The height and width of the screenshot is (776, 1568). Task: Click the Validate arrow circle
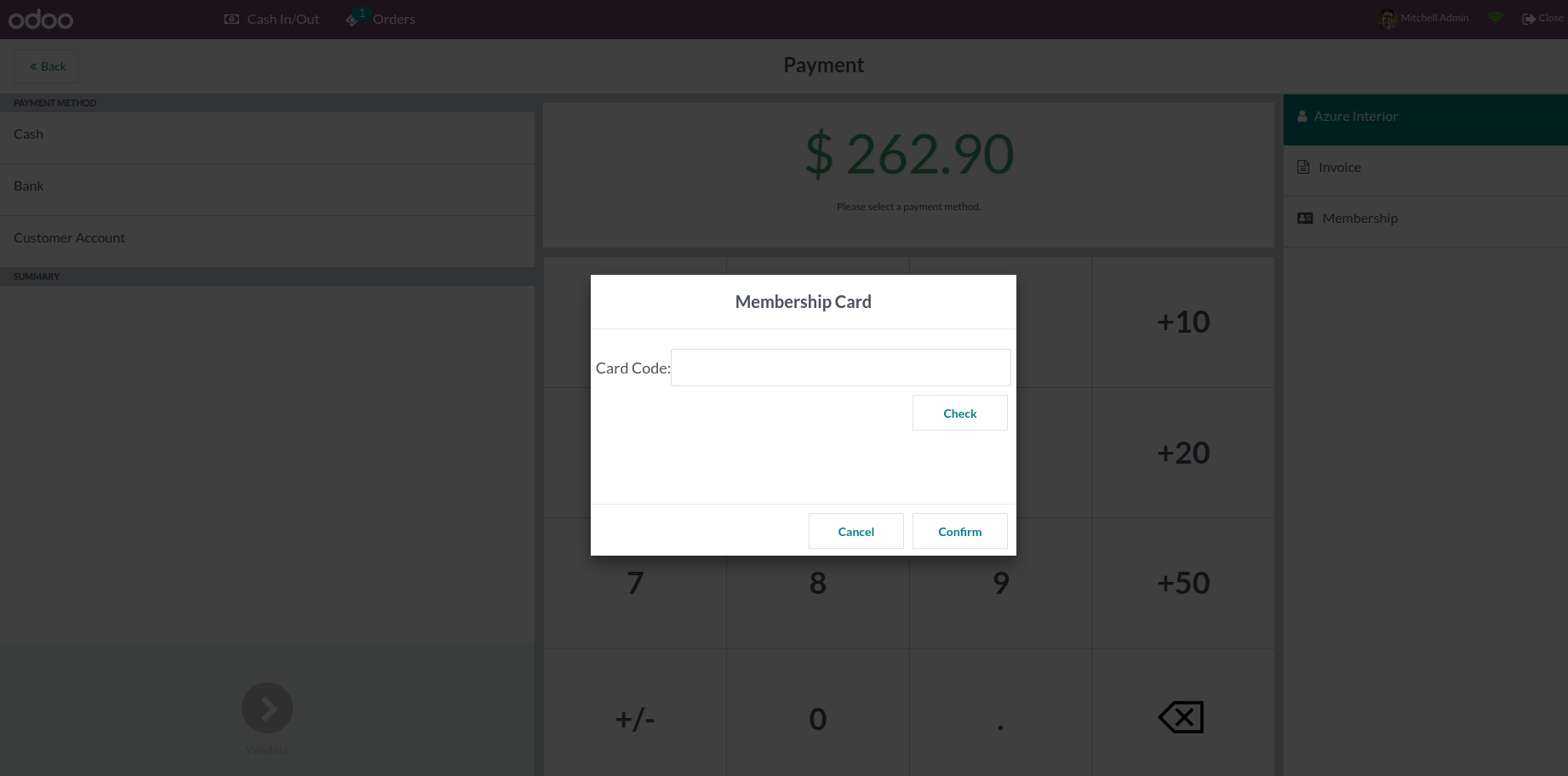tap(267, 708)
